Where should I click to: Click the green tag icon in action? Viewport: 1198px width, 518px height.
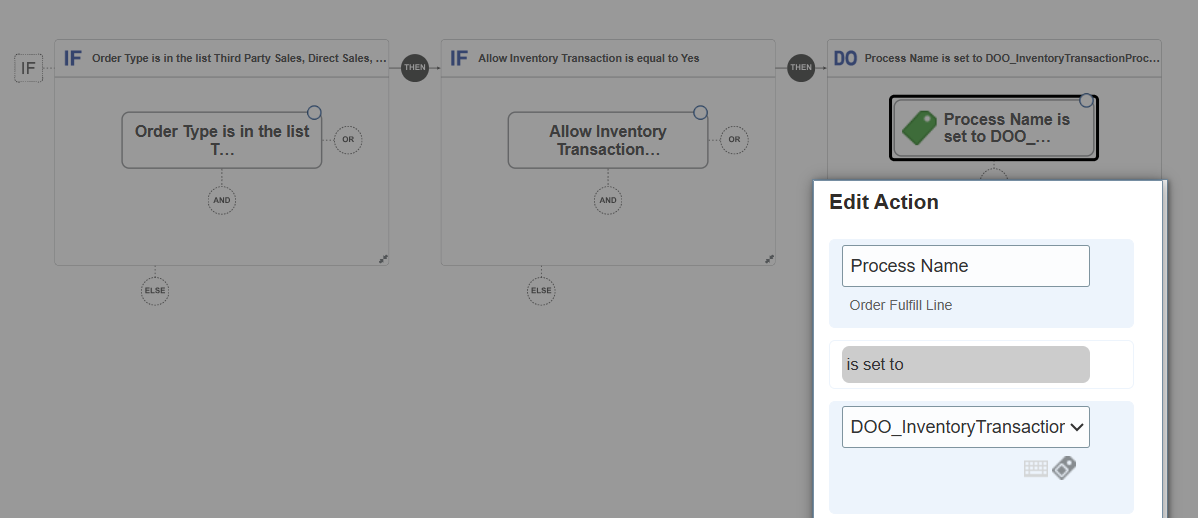click(919, 128)
